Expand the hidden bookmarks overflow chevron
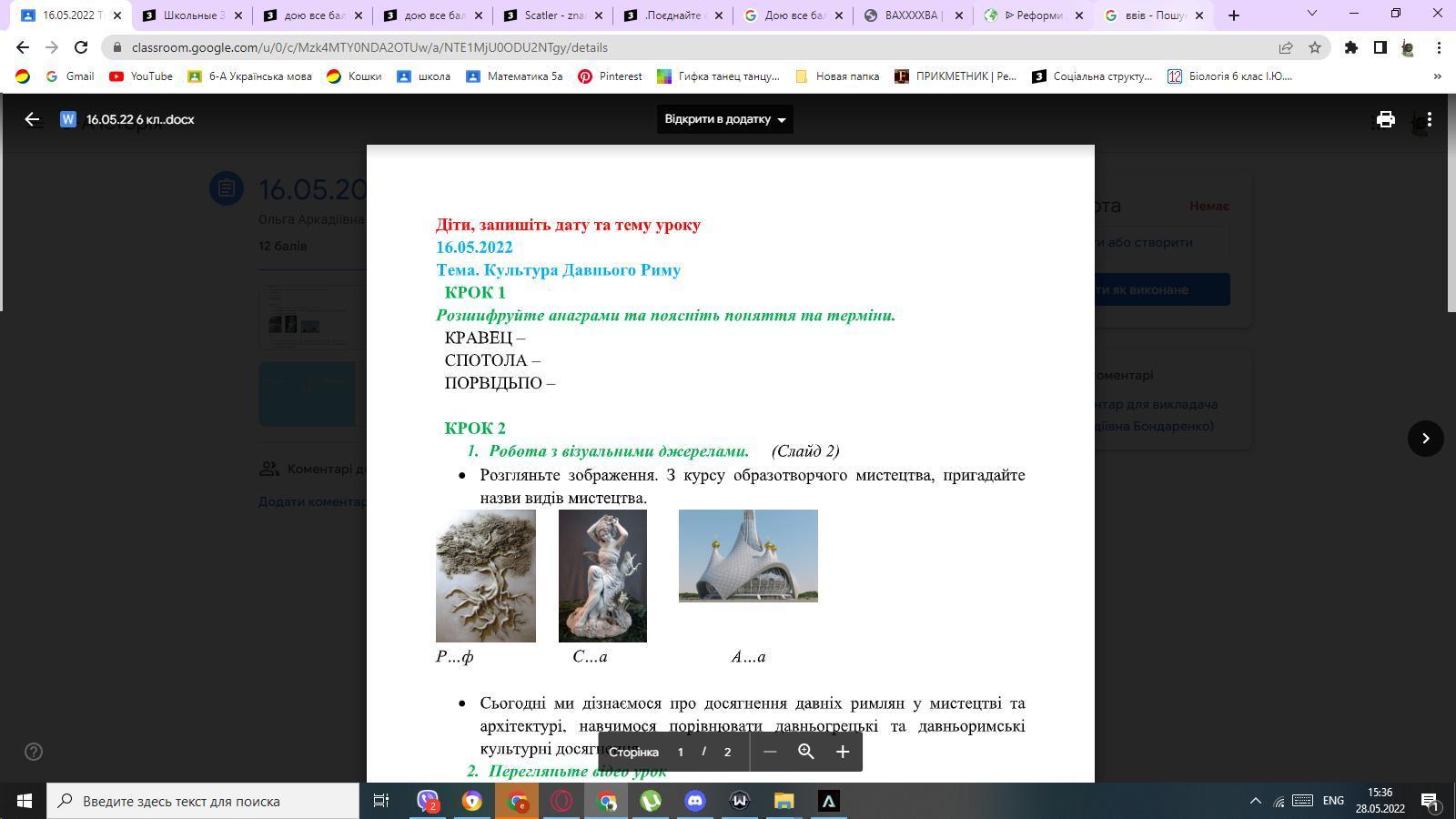Screen dimensions: 1456x819 (1438, 76)
